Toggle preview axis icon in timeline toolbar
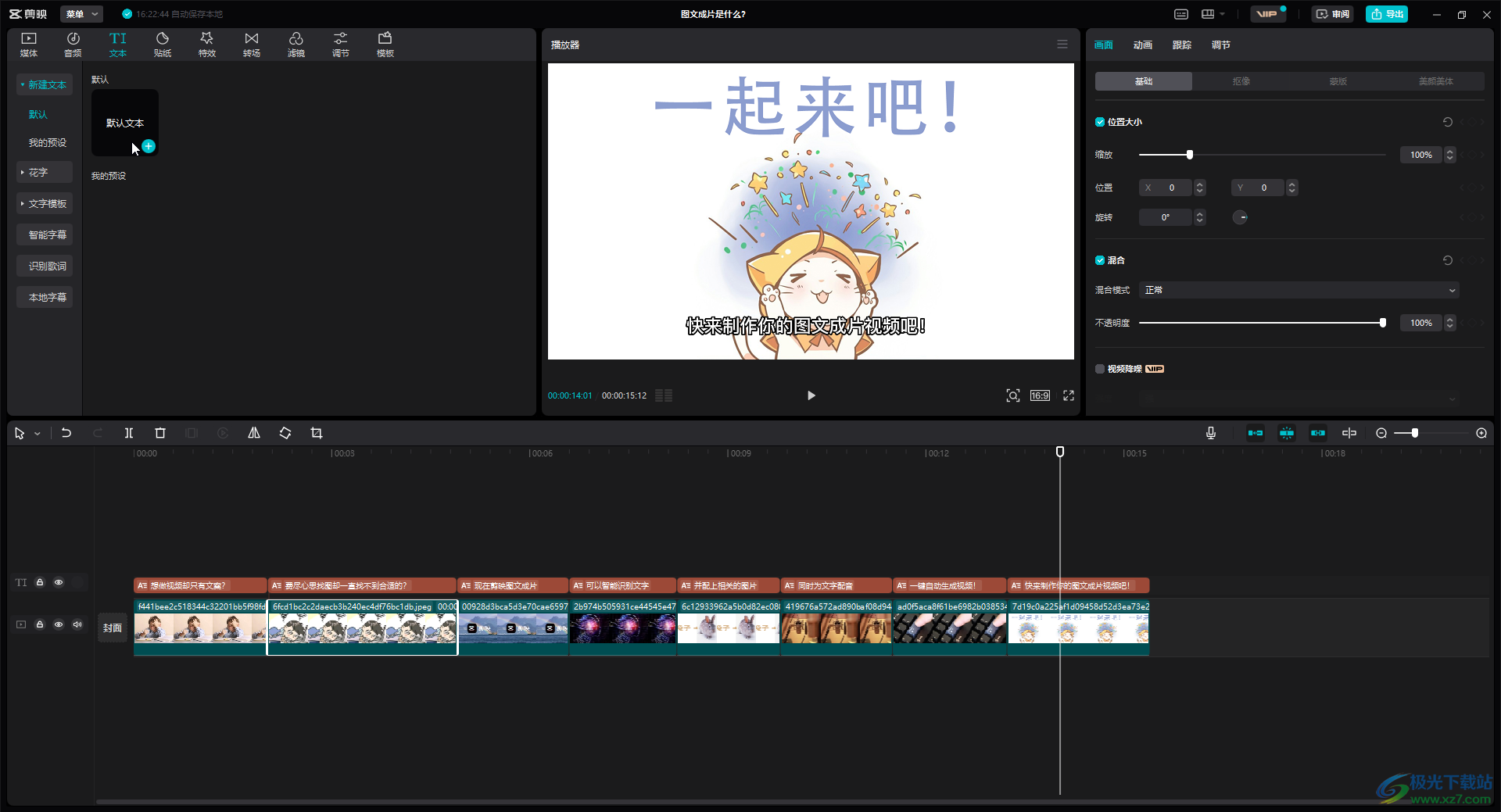The height and width of the screenshot is (812, 1501). point(1349,433)
